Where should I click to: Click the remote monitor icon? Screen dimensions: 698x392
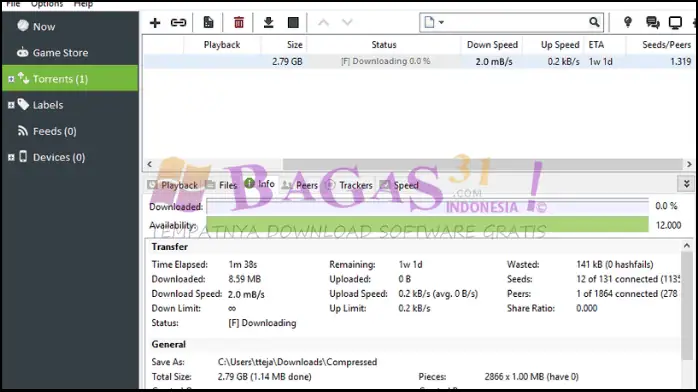[675, 23]
